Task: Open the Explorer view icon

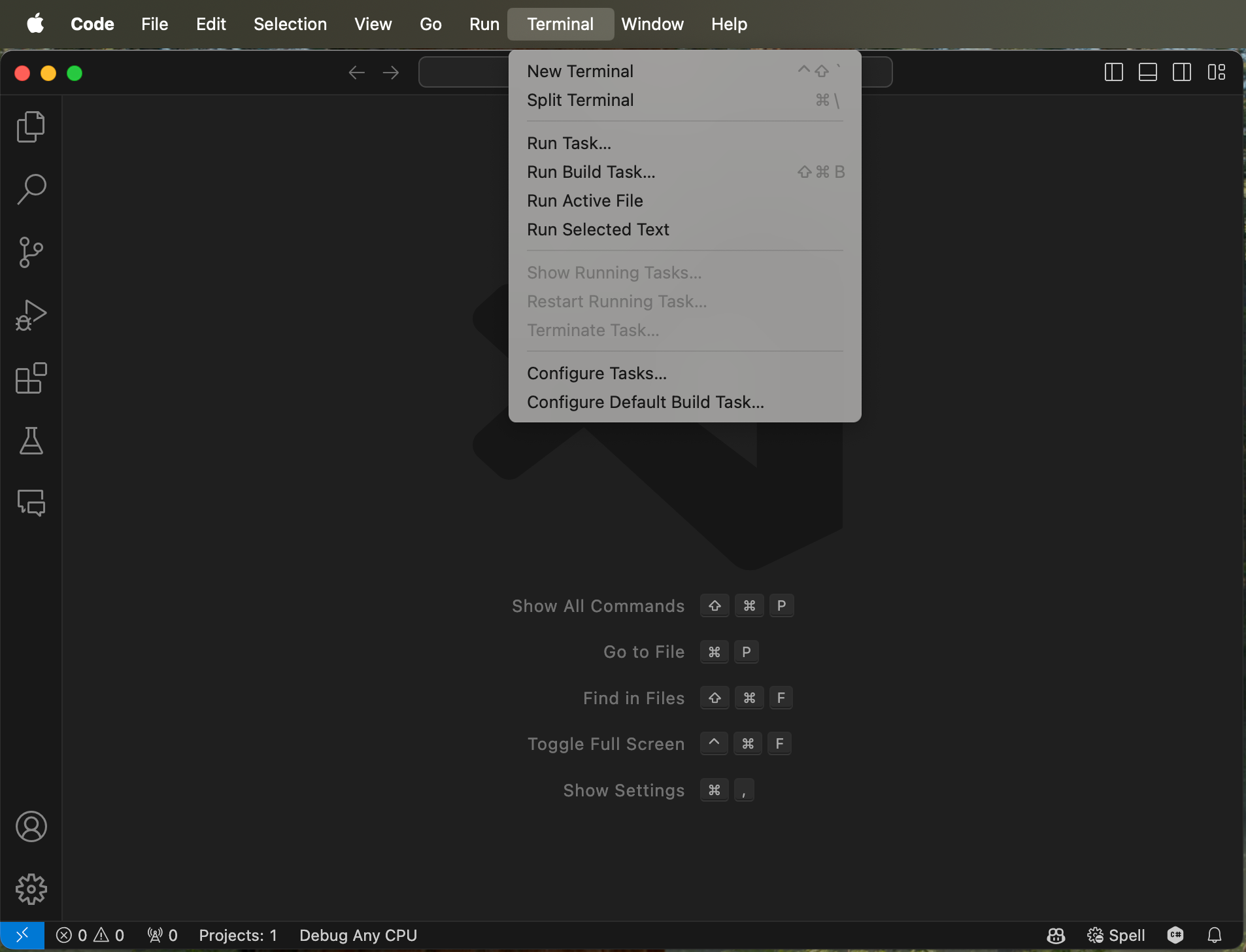Action: click(31, 127)
